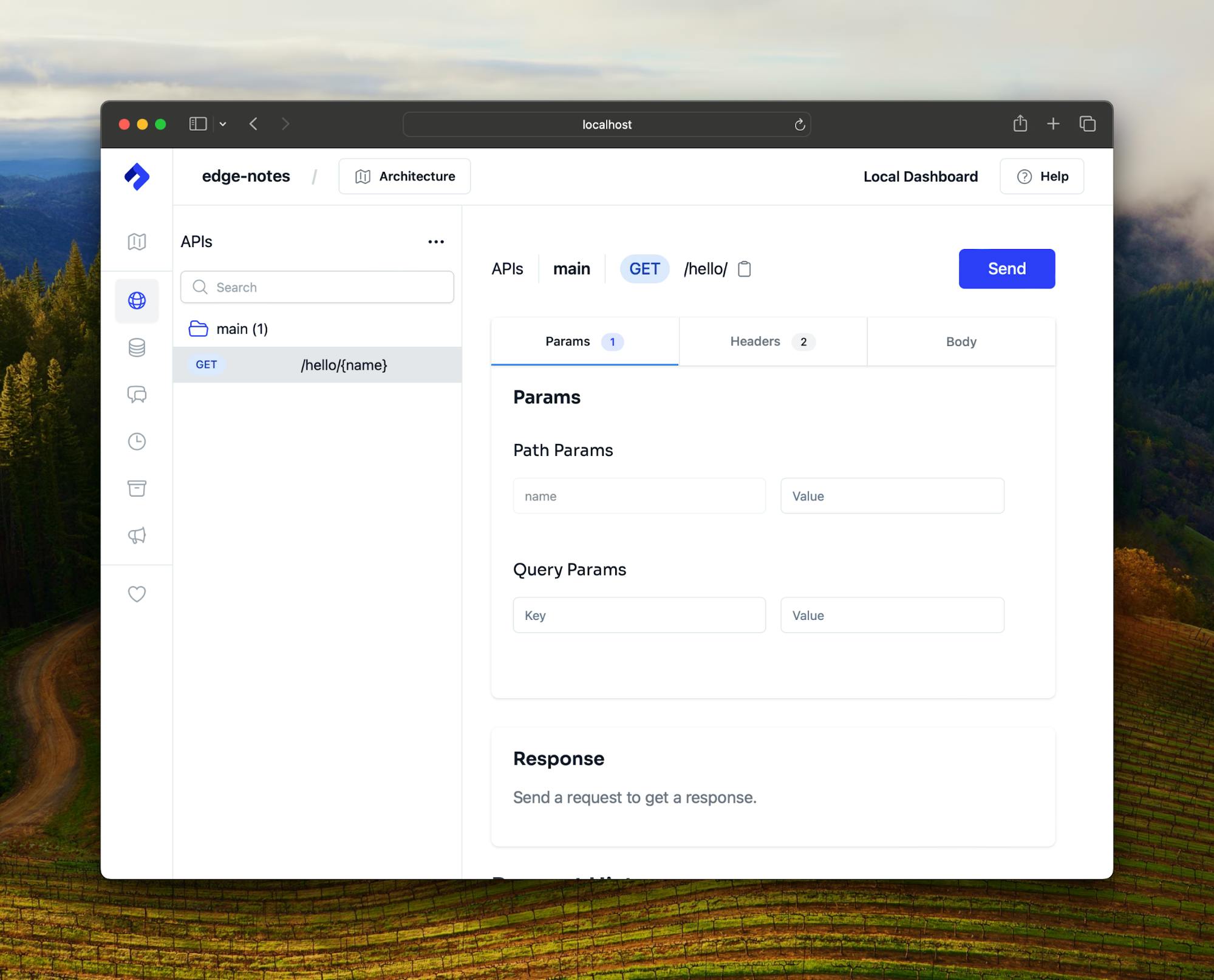
Task: Open the clock history sidebar icon
Action: click(137, 441)
